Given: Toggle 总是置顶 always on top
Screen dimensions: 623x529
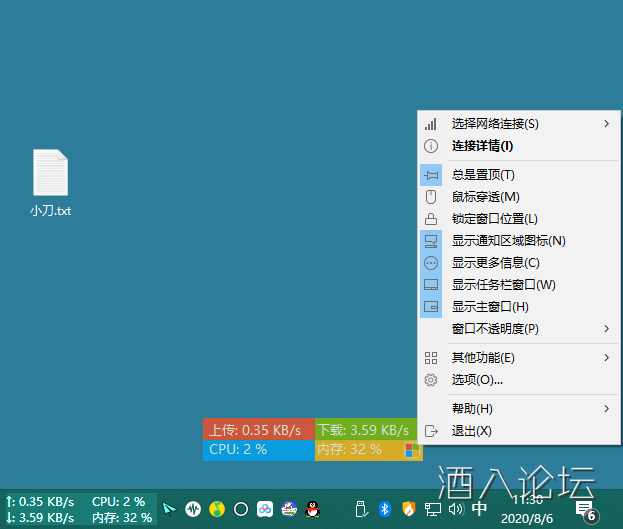Looking at the screenshot, I should tap(483, 175).
